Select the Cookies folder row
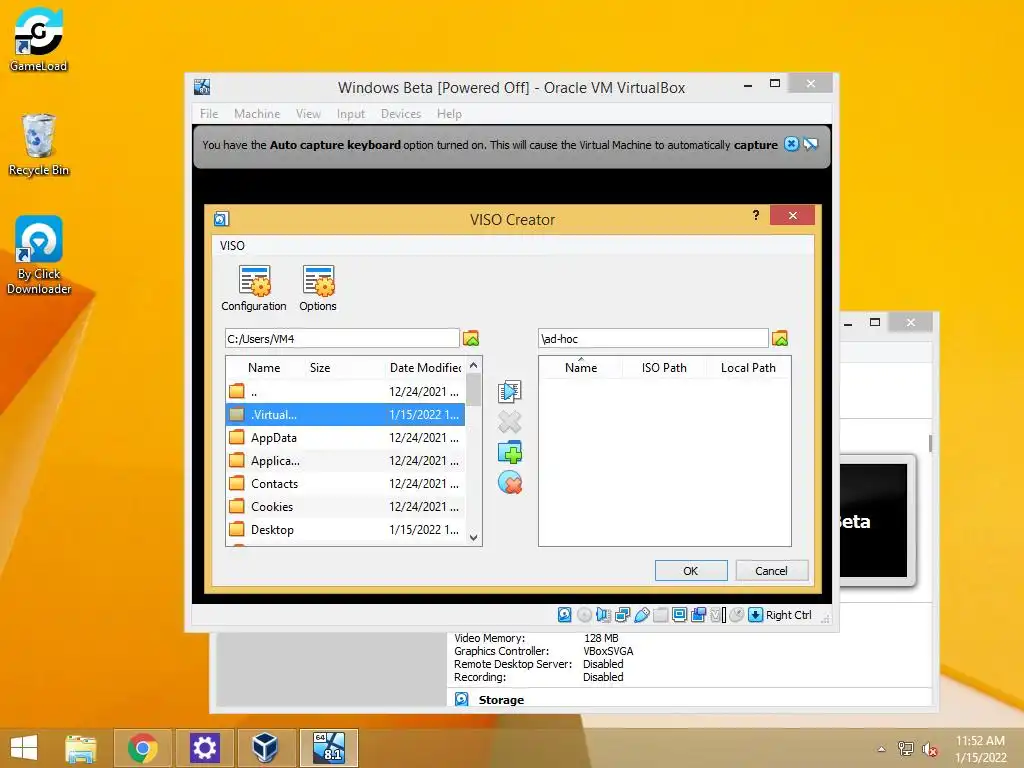Viewport: 1024px width, 768px height. pyautogui.click(x=345, y=506)
